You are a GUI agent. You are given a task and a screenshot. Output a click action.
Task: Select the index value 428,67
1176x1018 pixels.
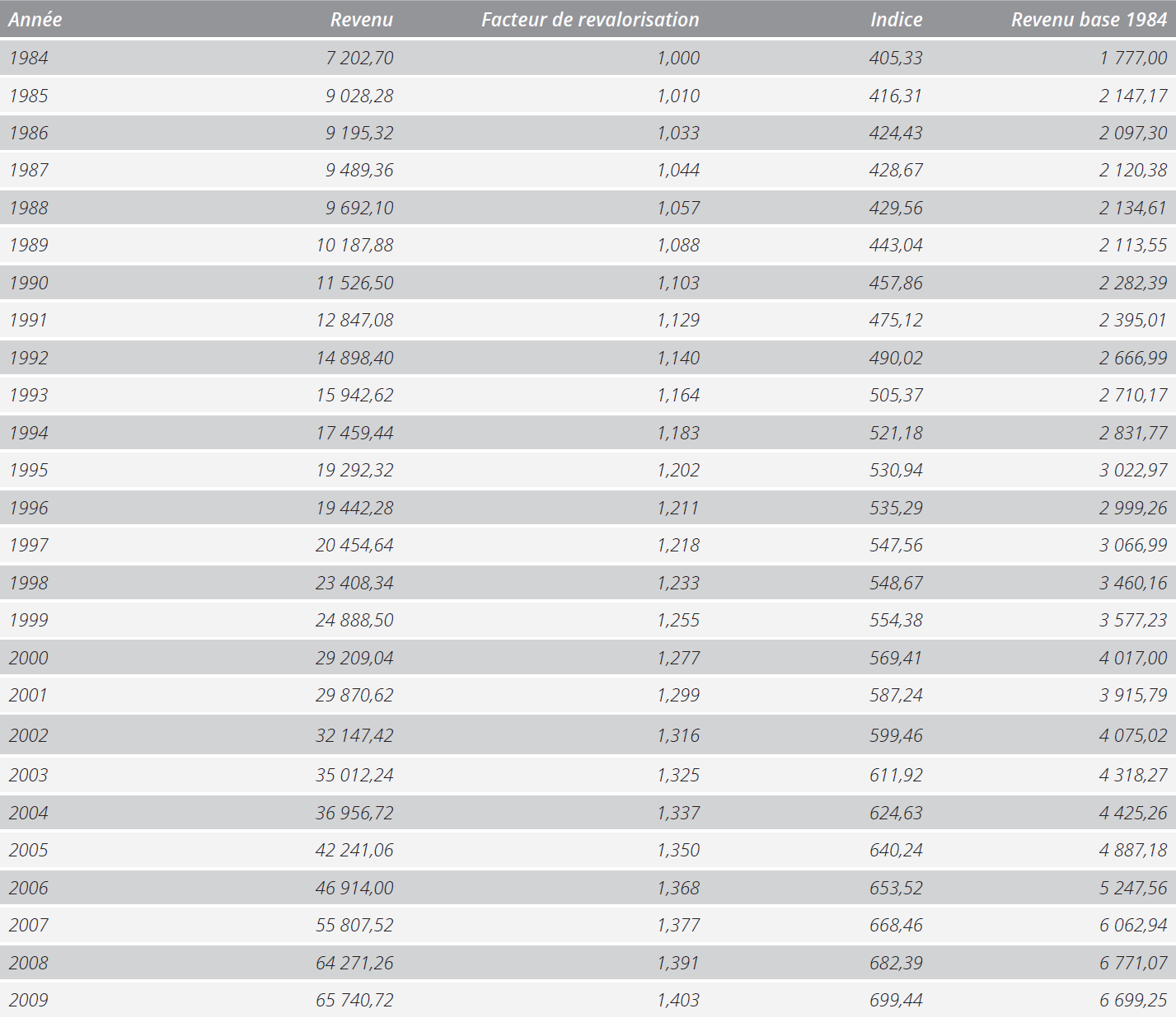(896, 170)
